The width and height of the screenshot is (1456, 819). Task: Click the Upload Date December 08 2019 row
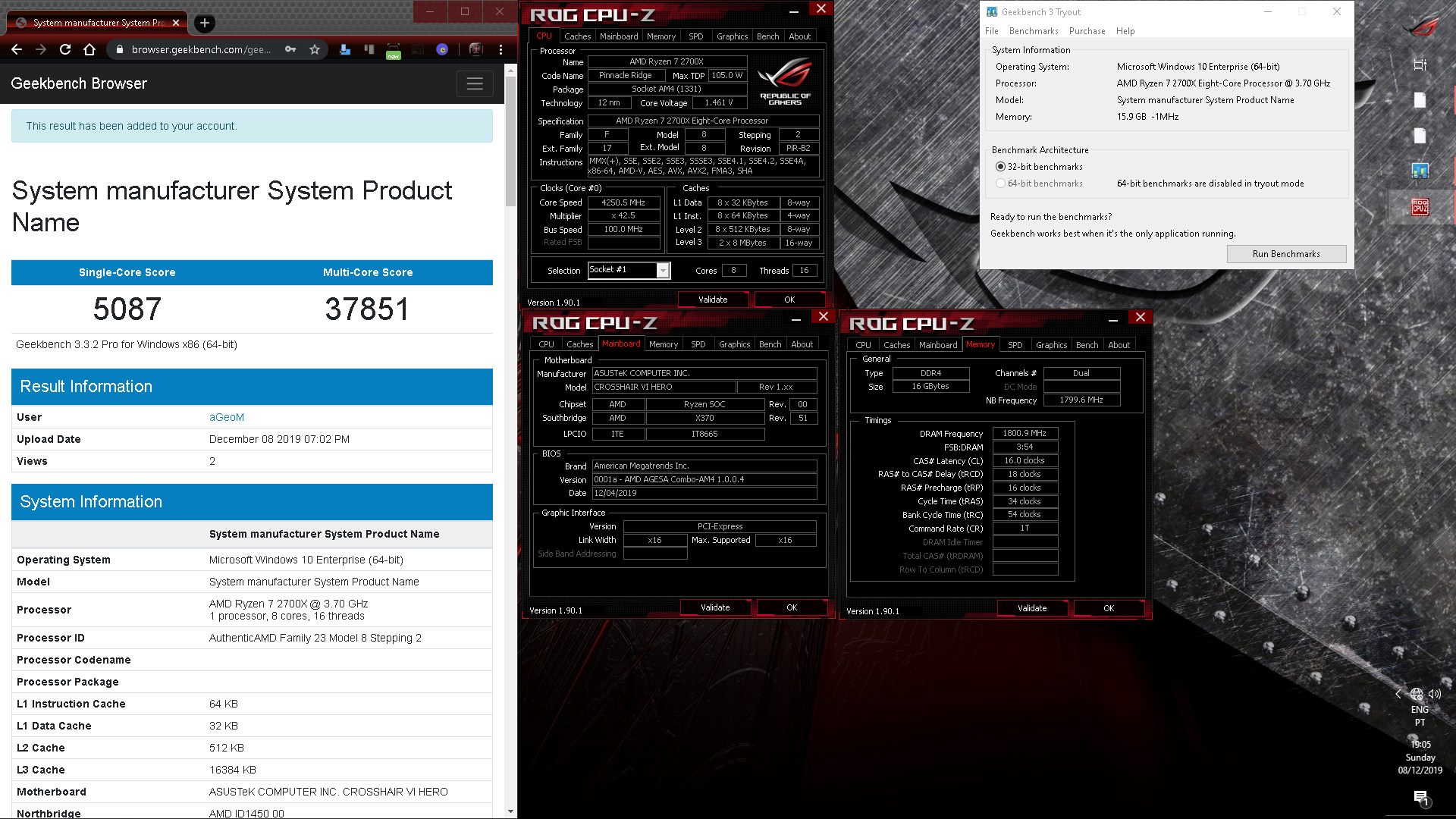[252, 439]
